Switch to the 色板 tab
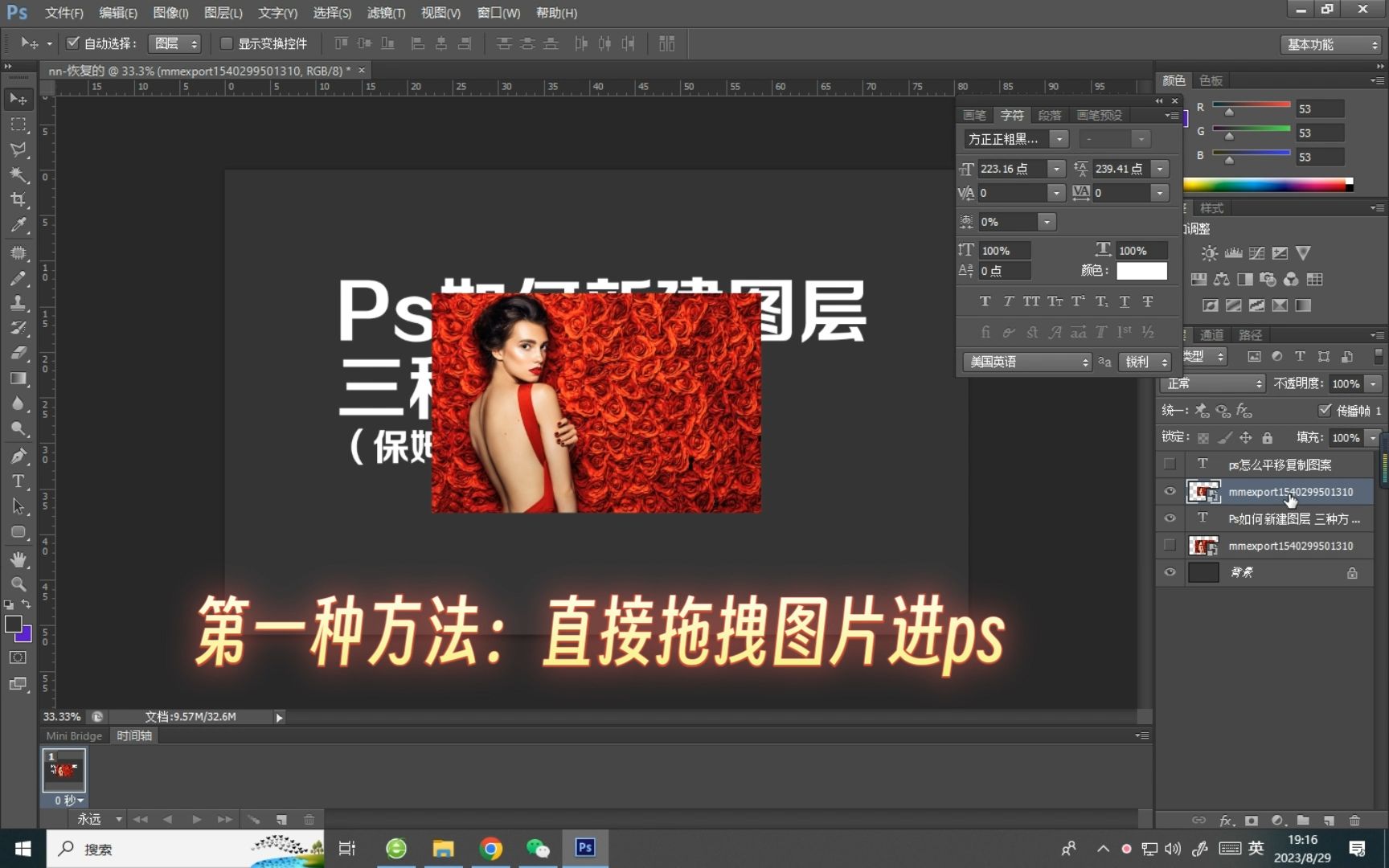The width and height of the screenshot is (1389, 868). pyautogui.click(x=1211, y=80)
